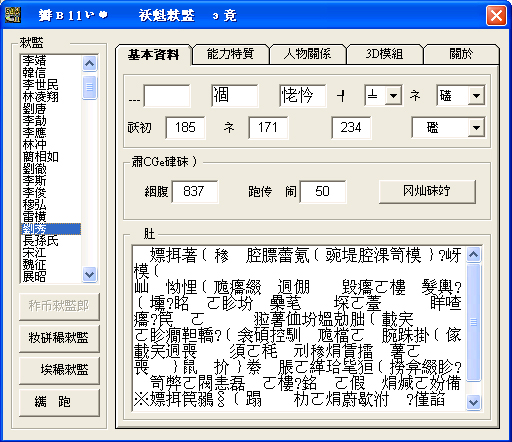Select 李世民 in the character list

(x=41, y=85)
